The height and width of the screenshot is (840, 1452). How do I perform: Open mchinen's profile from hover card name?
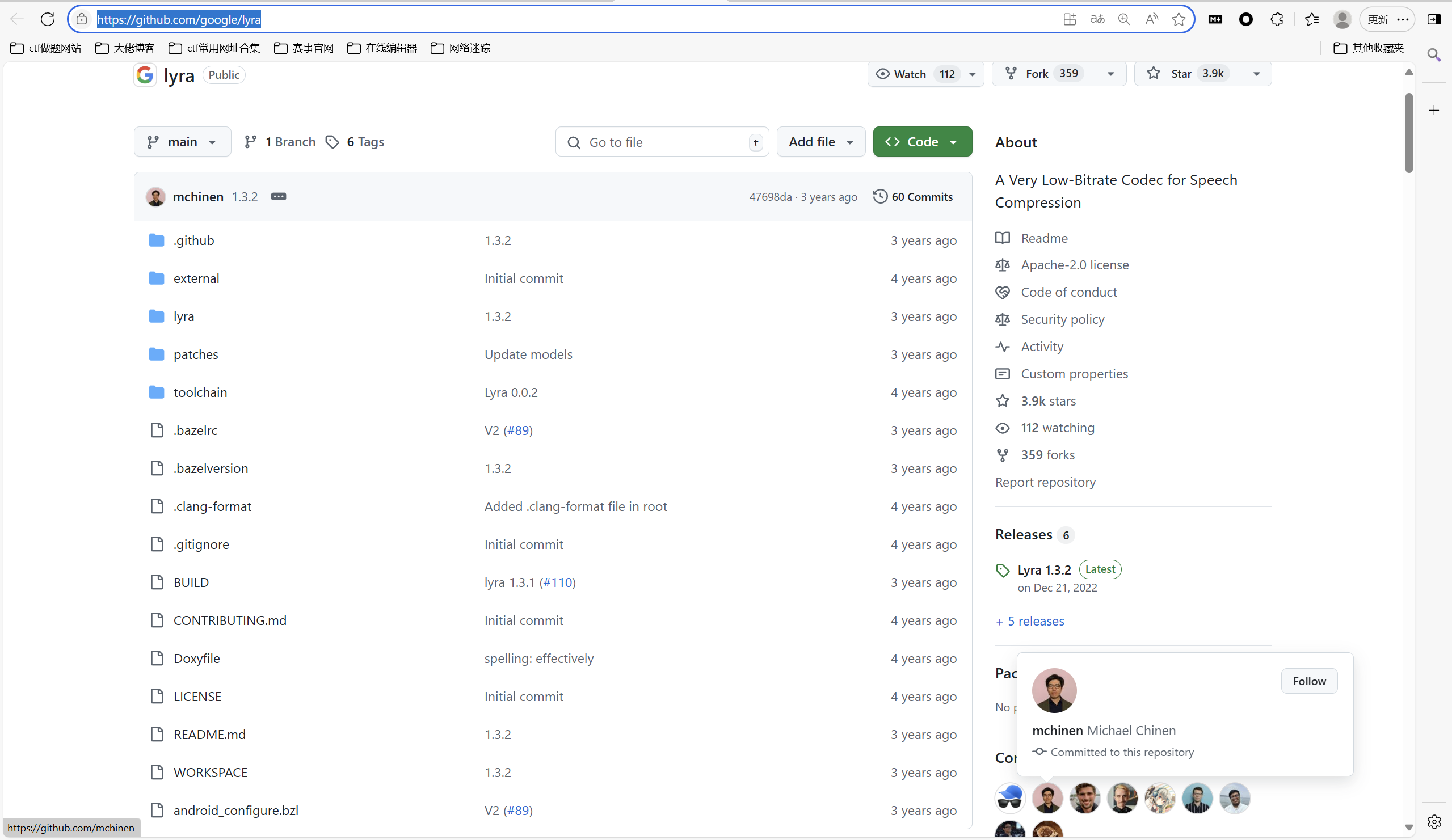pyautogui.click(x=1057, y=731)
